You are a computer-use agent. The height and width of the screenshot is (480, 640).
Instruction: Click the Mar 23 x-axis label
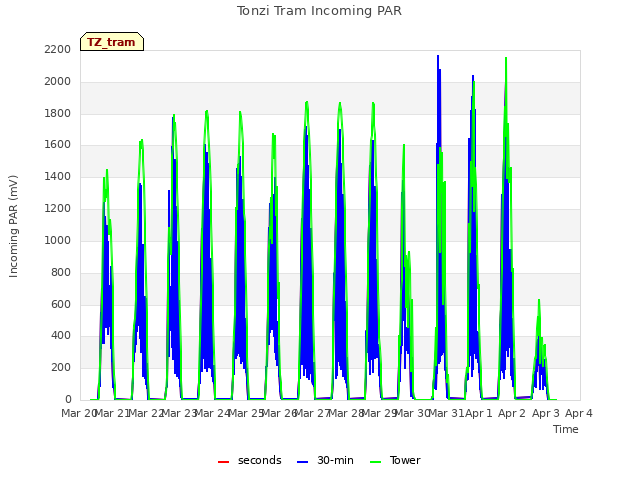[x=179, y=413]
